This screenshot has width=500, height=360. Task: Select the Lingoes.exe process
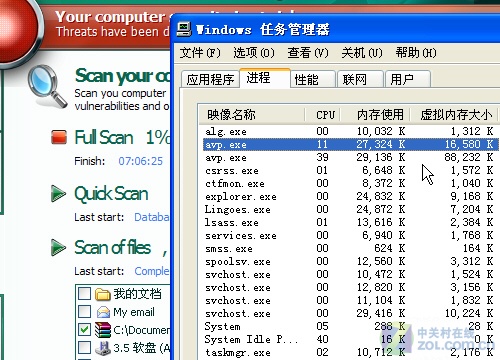(x=350, y=209)
